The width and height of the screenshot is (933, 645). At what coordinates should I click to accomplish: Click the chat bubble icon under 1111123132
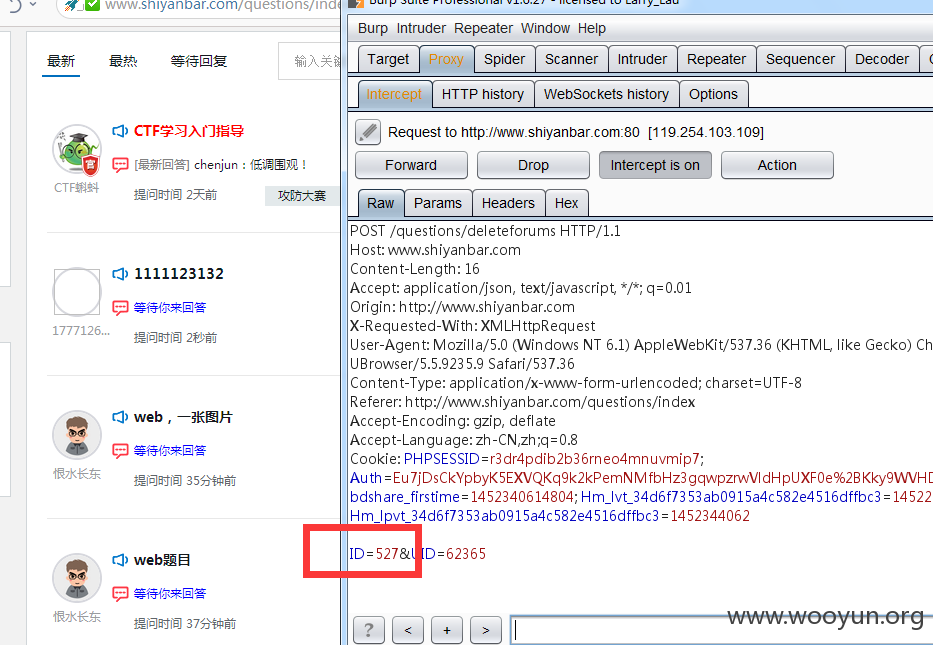120,308
